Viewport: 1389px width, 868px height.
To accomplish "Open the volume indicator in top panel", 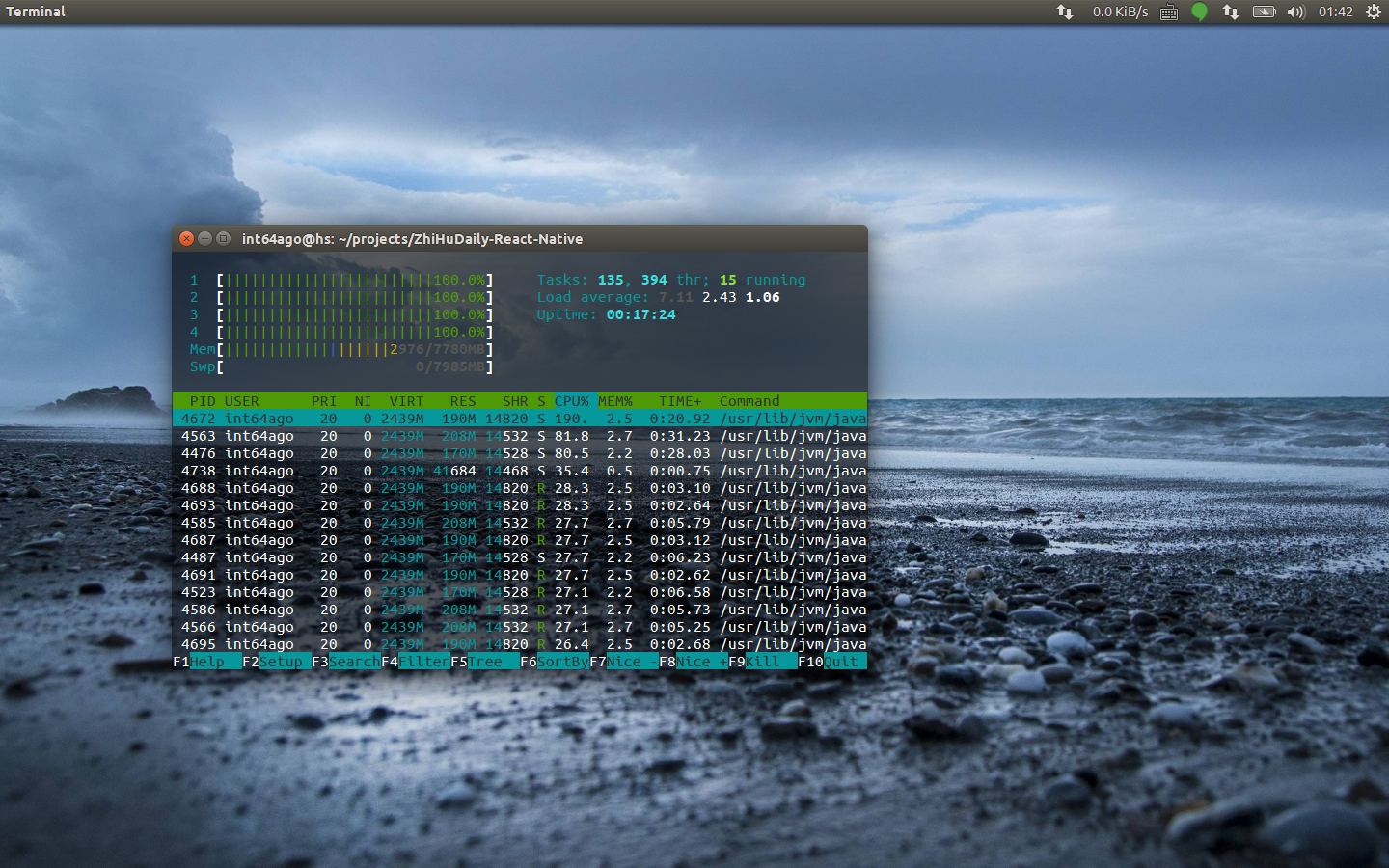I will (1295, 12).
